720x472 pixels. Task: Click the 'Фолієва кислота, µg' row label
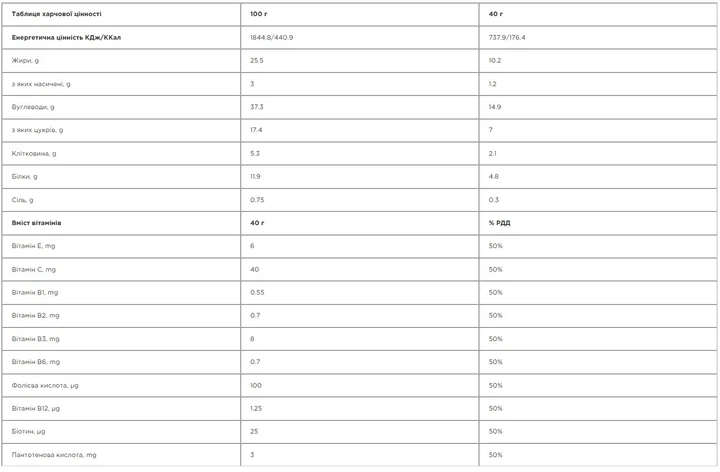pyautogui.click(x=45, y=385)
